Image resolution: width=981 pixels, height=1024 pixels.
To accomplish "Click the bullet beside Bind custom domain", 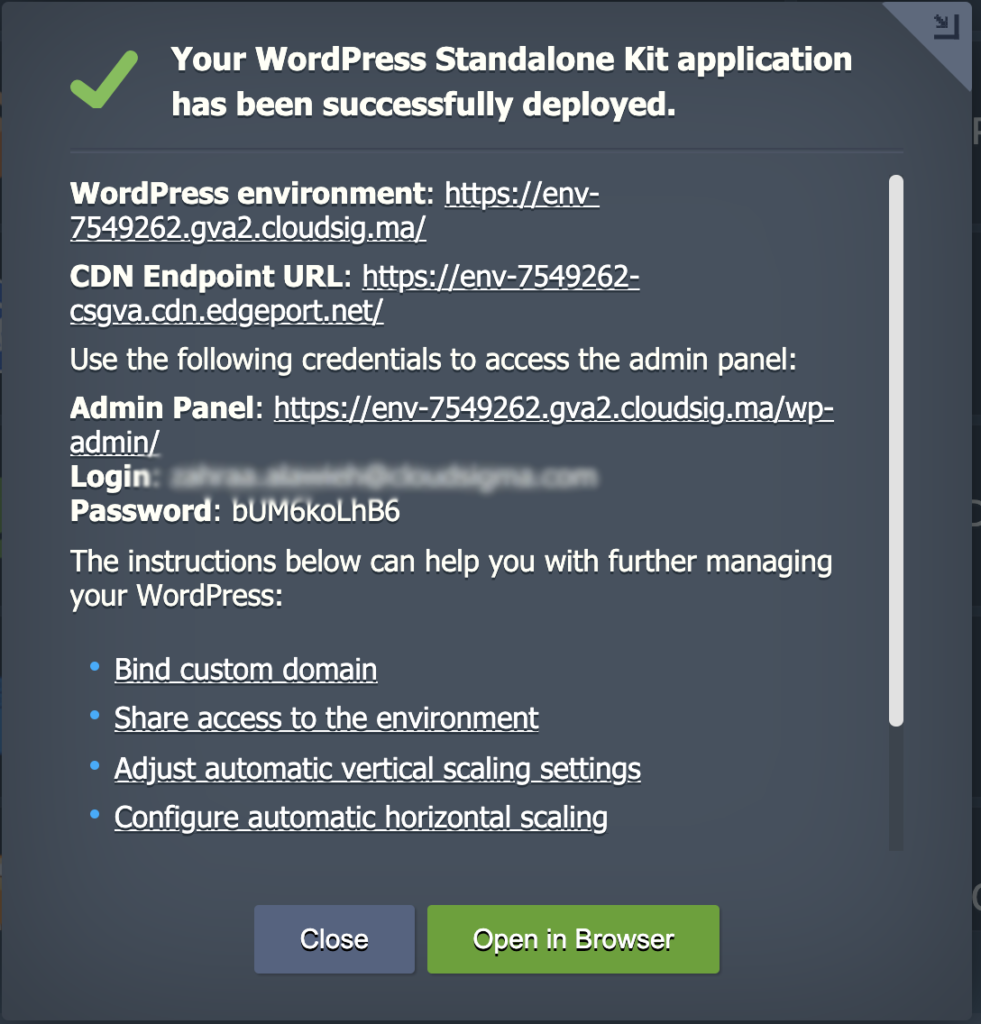I will 96,666.
